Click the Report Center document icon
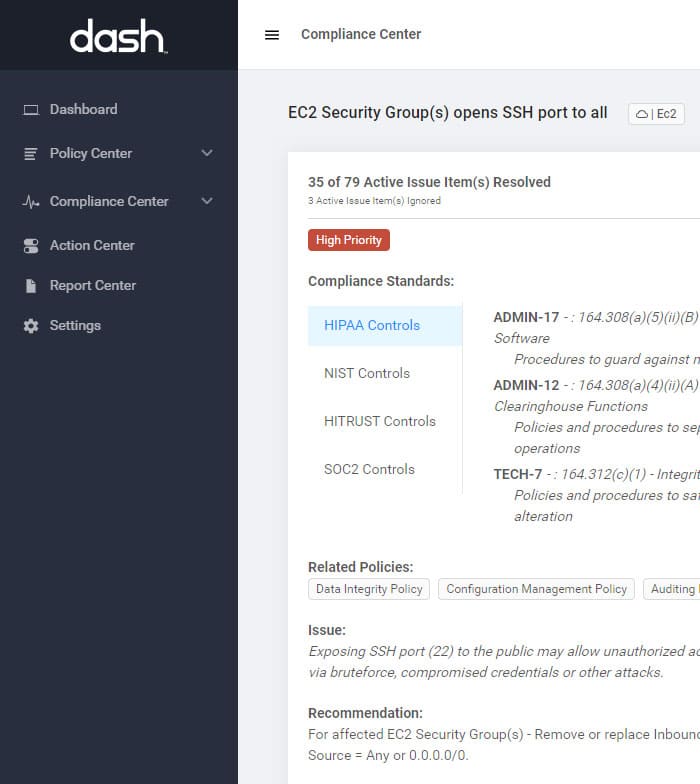Screen dimensions: 700x784 pos(31,286)
